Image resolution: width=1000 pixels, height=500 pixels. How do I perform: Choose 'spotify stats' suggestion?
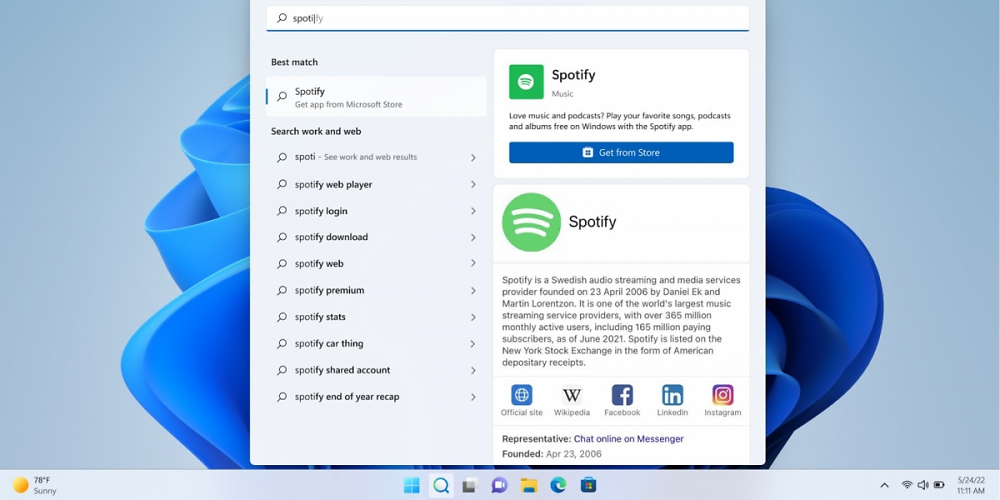[x=320, y=317]
